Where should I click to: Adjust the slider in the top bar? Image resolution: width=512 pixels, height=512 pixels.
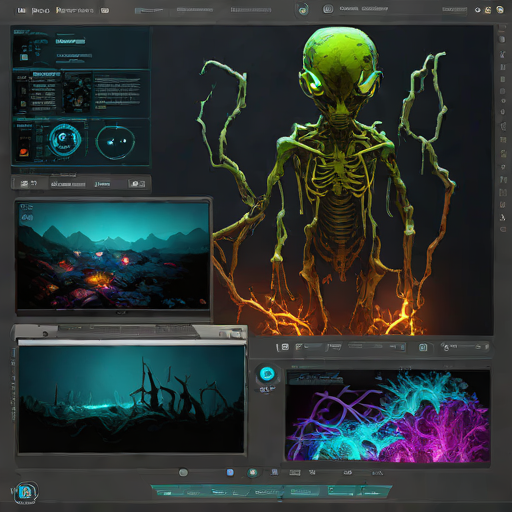click(x=149, y=10)
